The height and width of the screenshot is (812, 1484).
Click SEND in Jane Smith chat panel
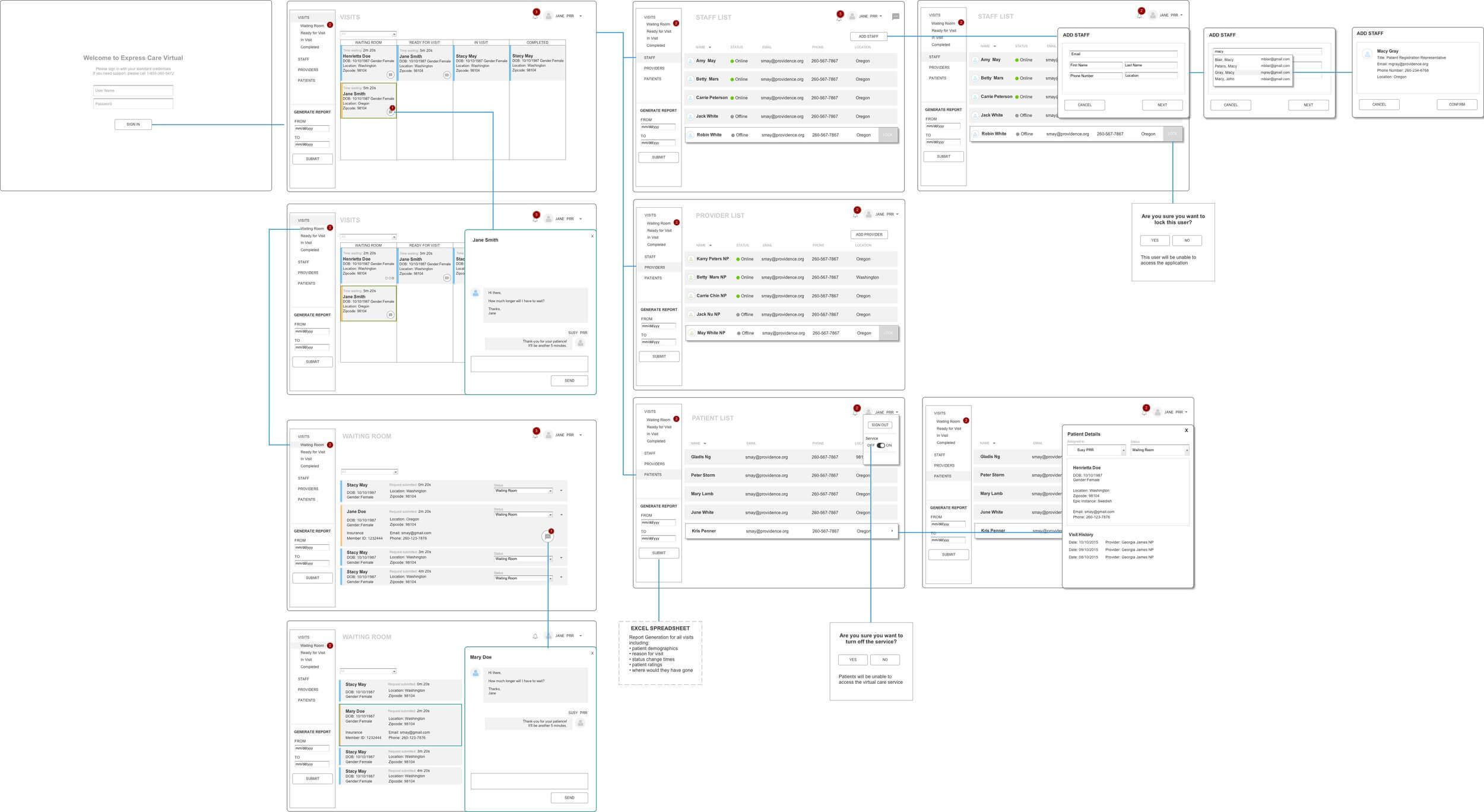tap(569, 380)
